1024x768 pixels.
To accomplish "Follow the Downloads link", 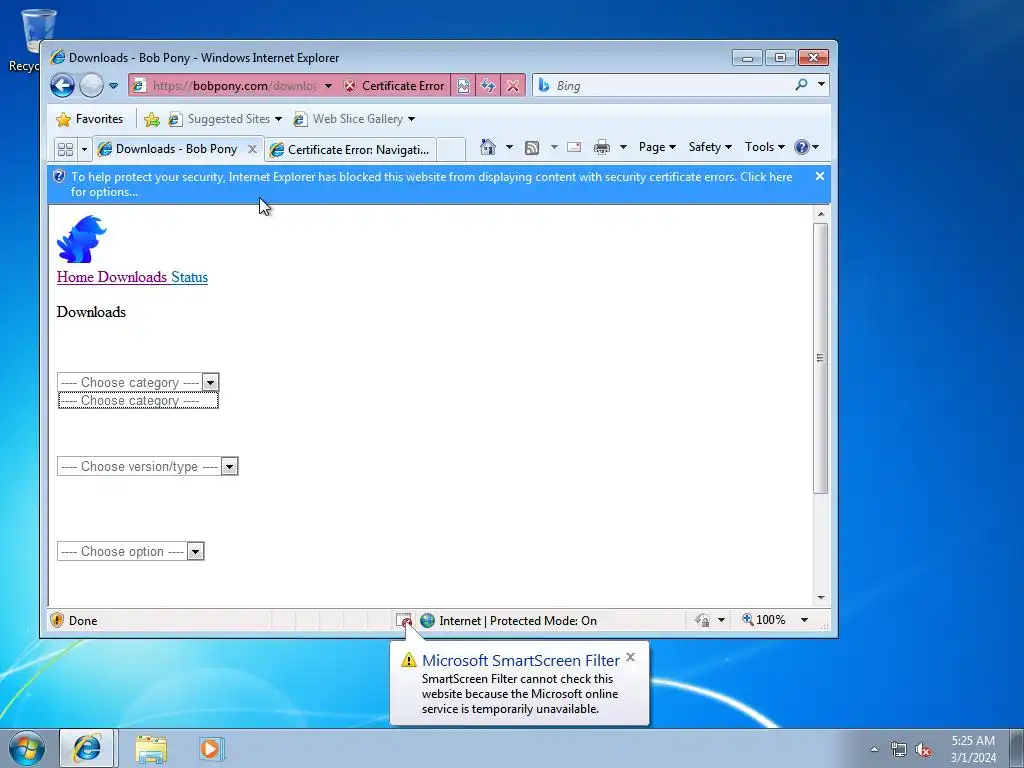I will point(132,277).
